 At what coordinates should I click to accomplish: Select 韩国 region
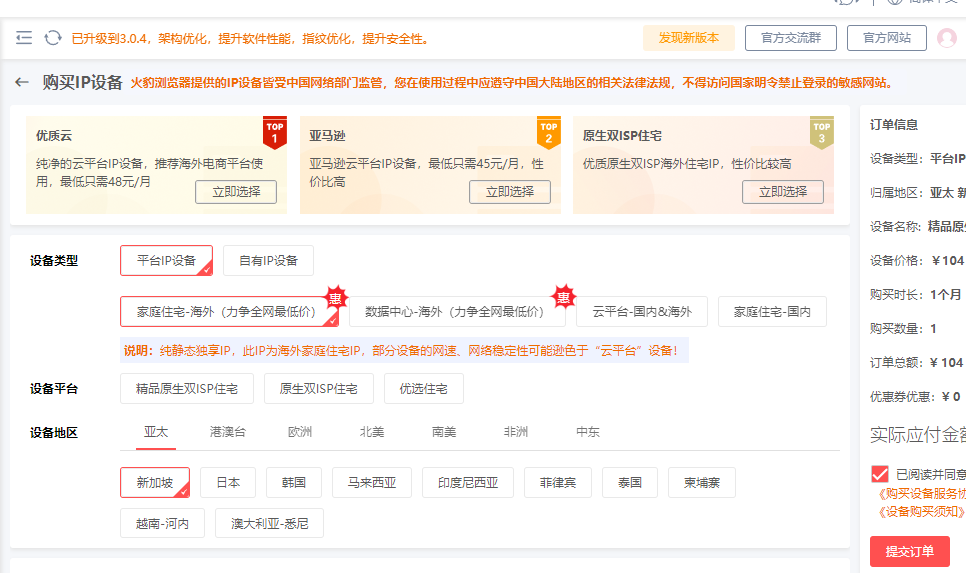[294, 482]
